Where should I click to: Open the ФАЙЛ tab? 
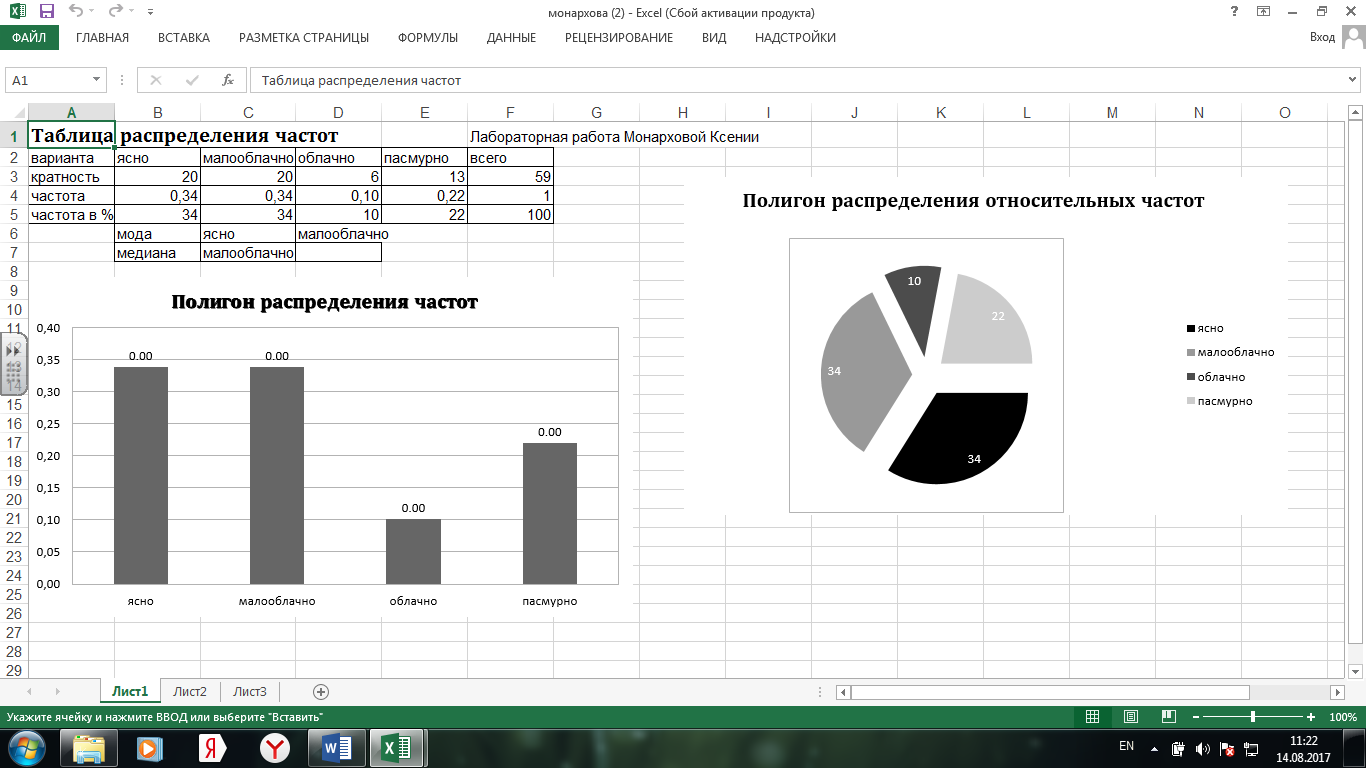tap(29, 38)
